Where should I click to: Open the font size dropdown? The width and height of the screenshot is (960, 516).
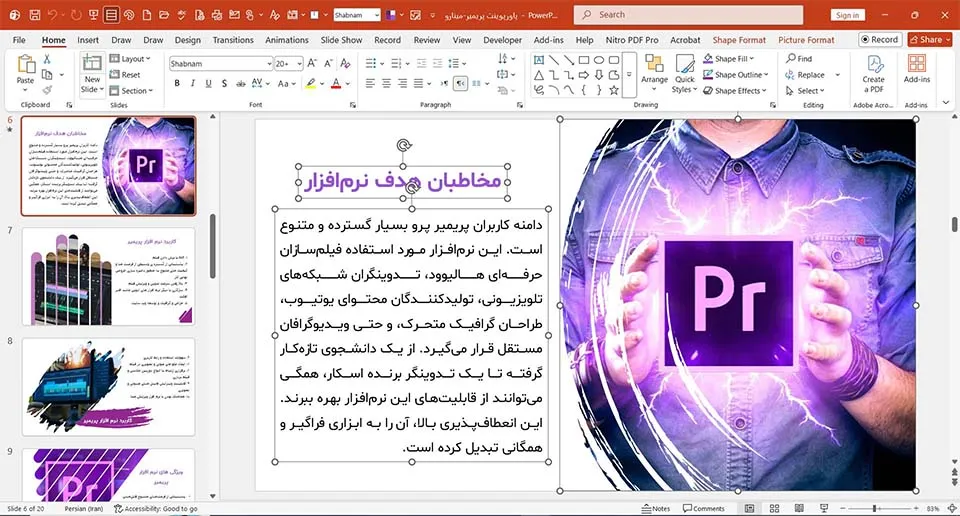pos(299,64)
